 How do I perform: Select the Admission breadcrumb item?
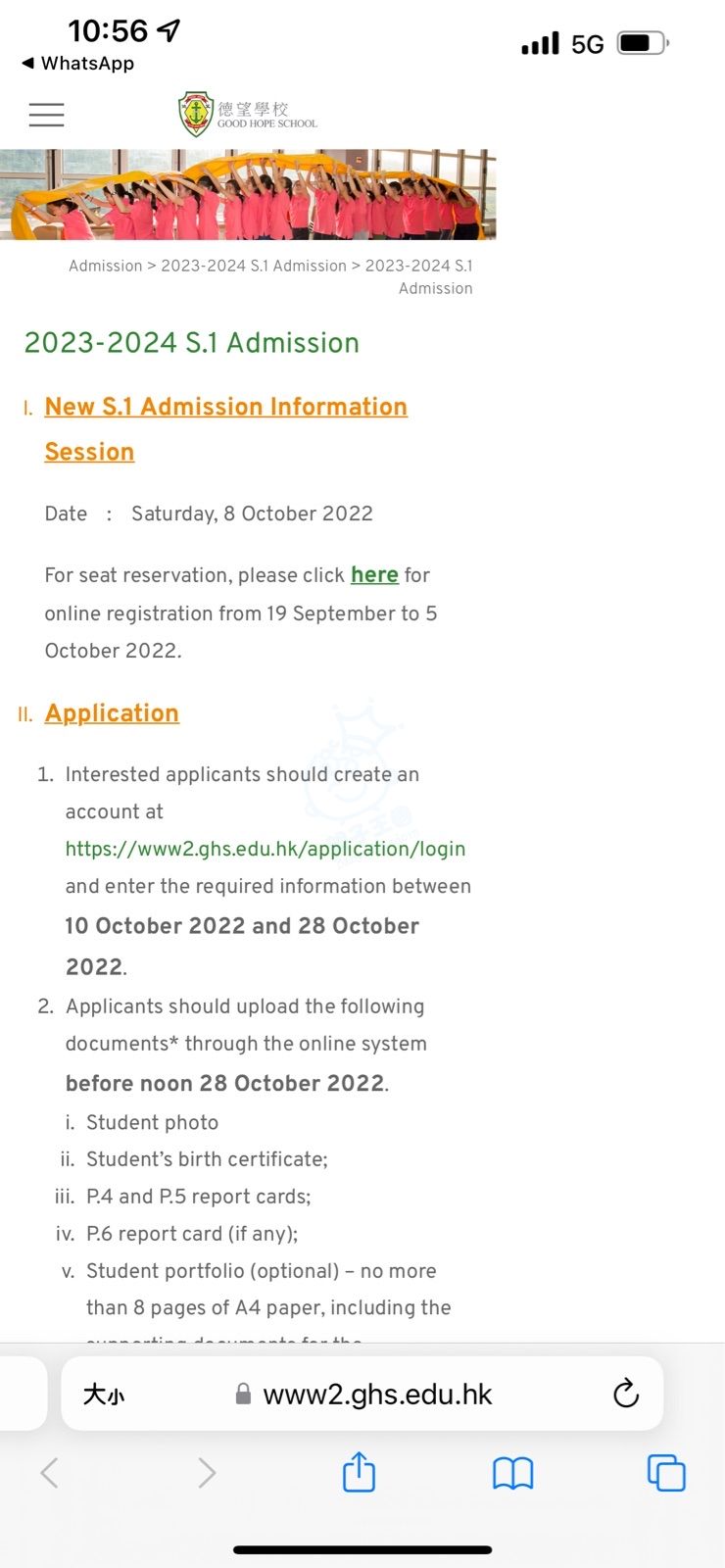(x=105, y=266)
